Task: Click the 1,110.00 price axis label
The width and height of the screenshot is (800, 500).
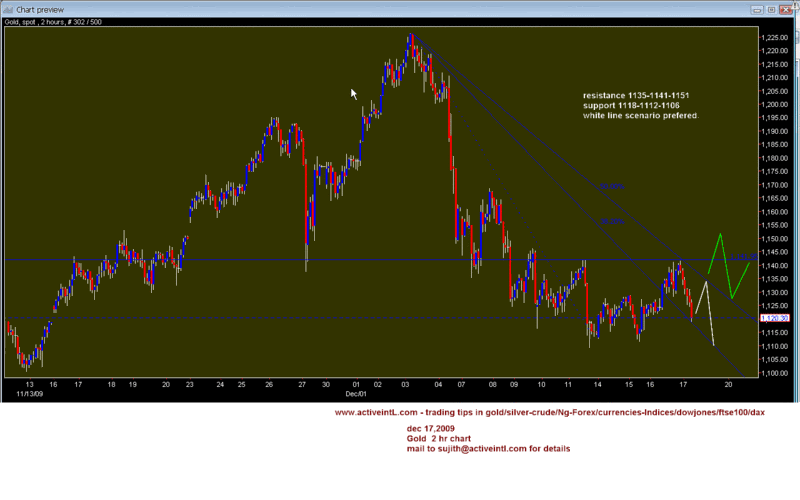Action: tap(776, 346)
